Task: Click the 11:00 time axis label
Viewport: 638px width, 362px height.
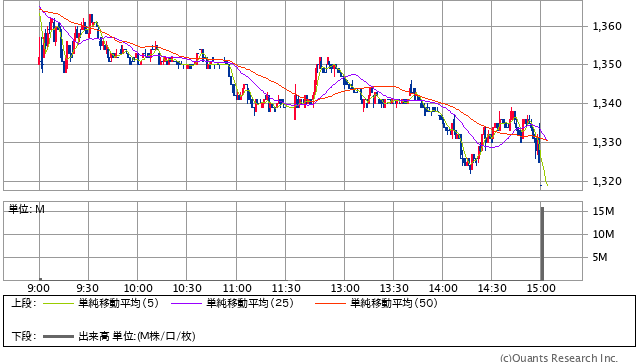Action: 237,288
